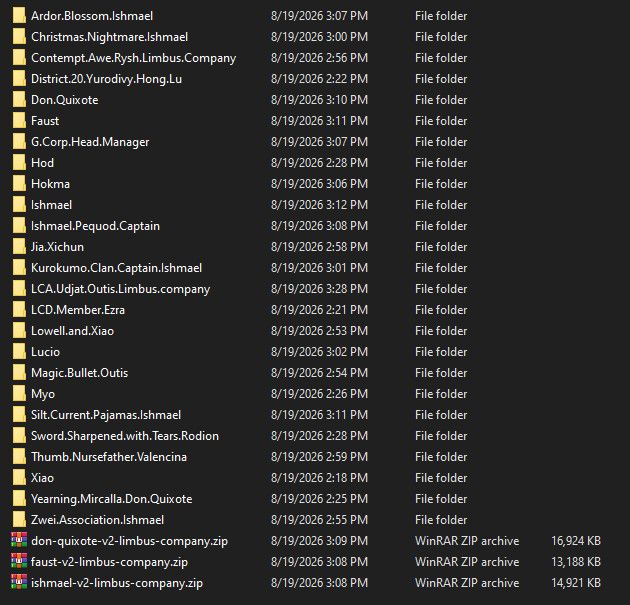
Task: Click the Thumb.Nursefather.Valencina folder icon
Action: coord(19,456)
